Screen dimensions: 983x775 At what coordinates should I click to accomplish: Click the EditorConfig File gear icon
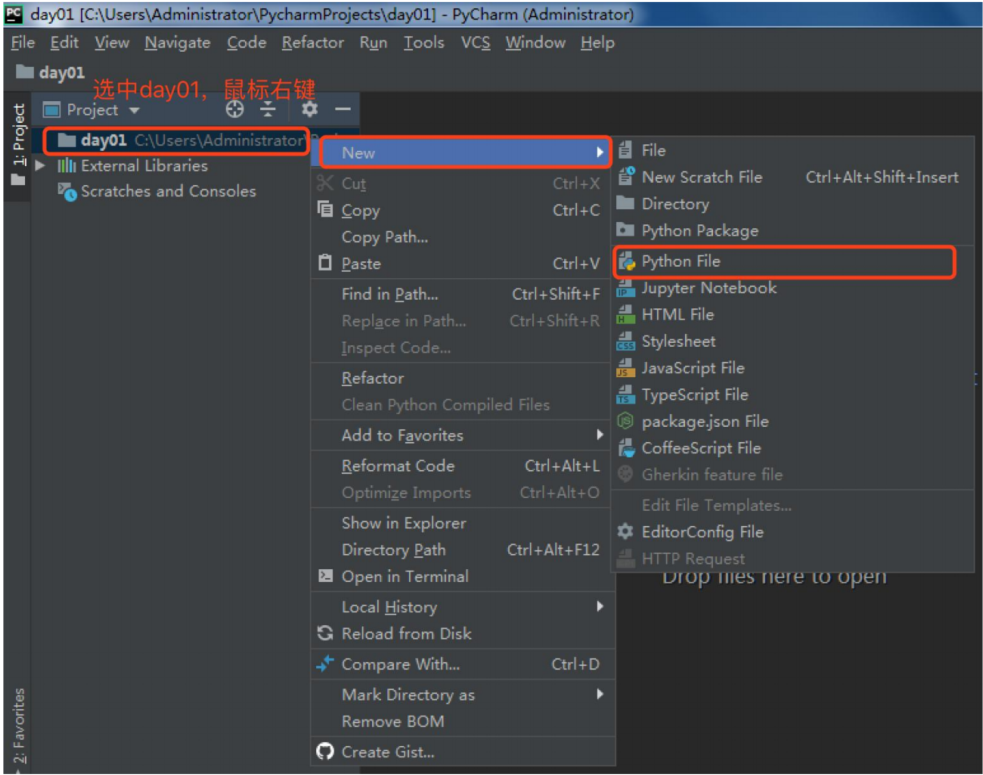pos(625,532)
